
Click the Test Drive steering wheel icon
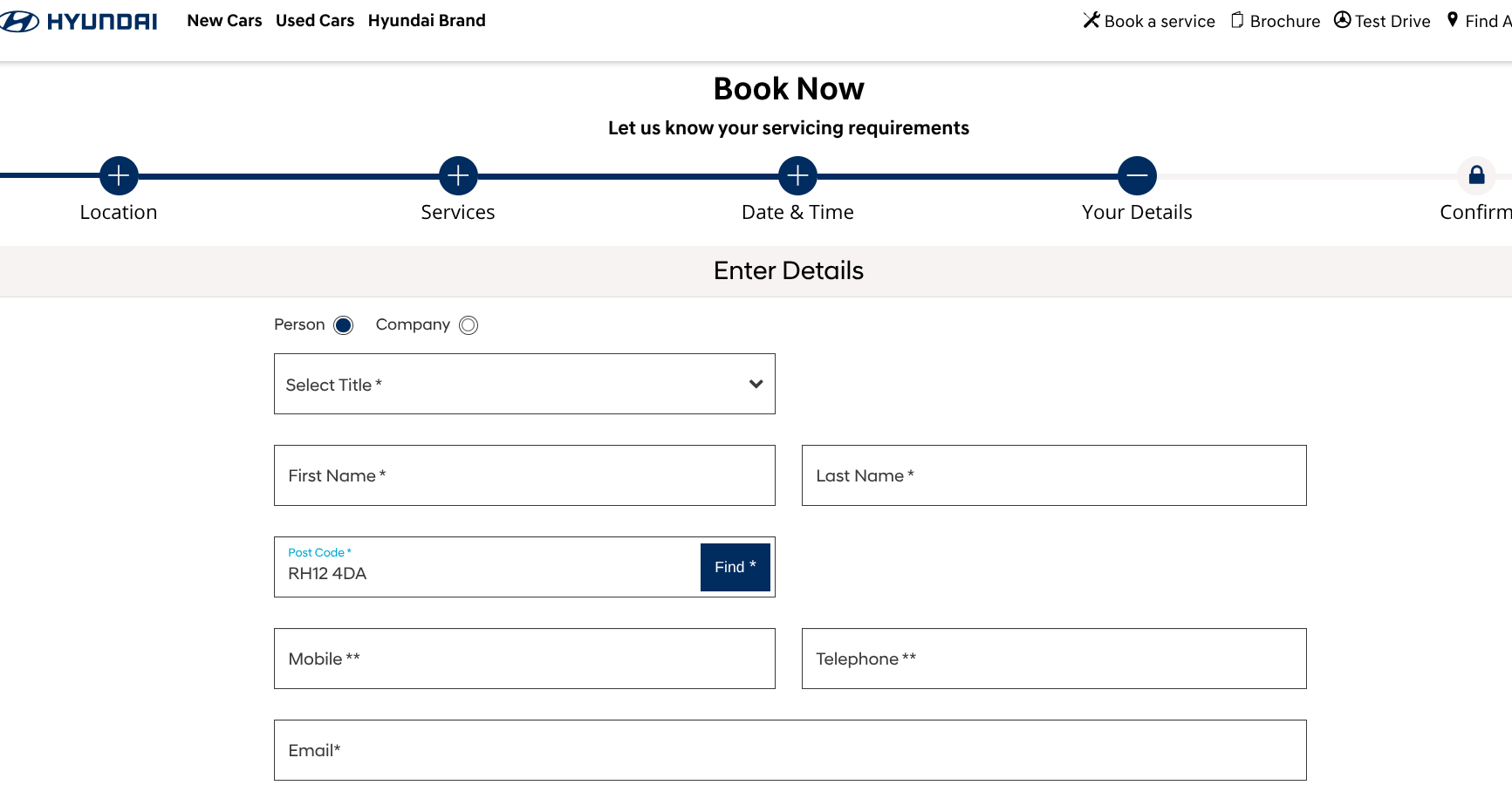(x=1343, y=20)
